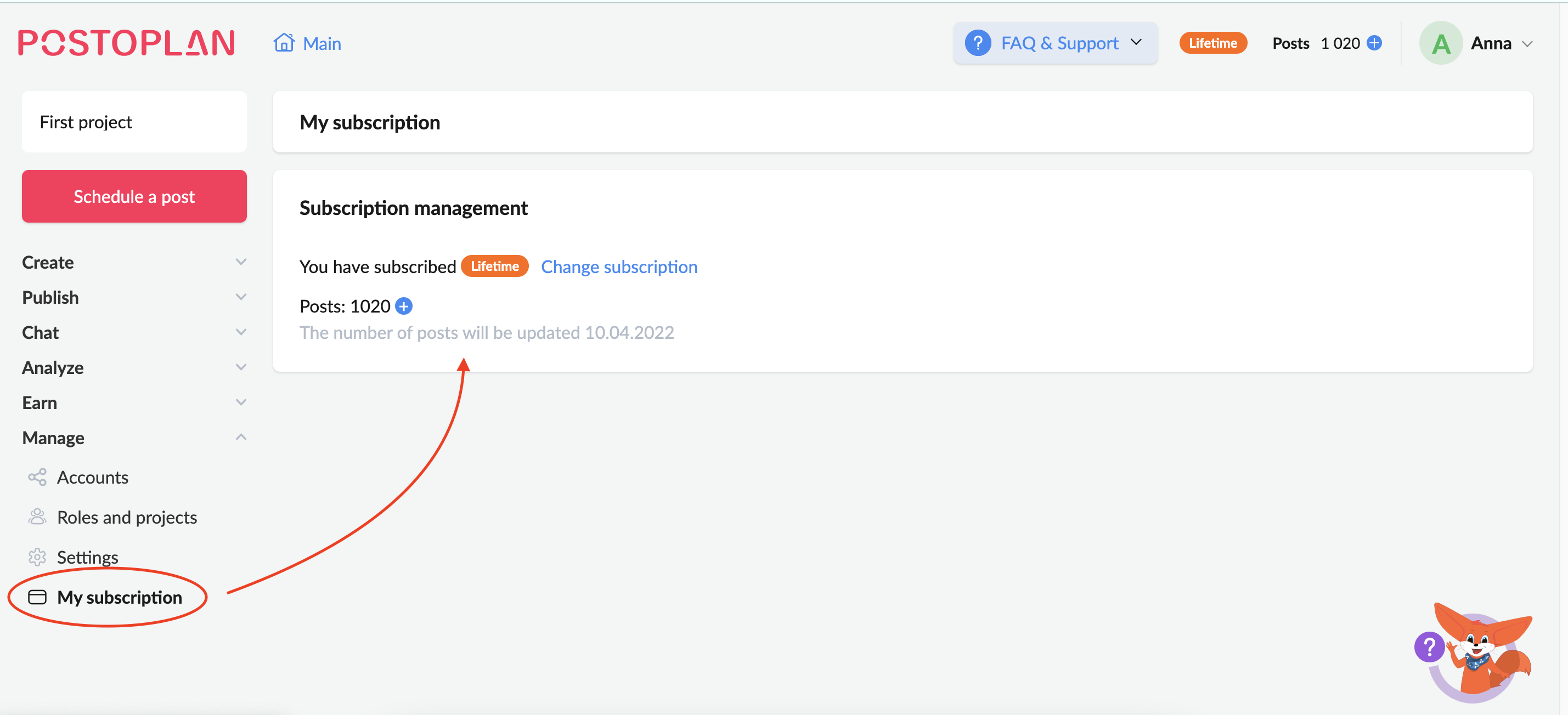Click the post update date text 10.04.2022
Screen dimensions: 1568x715
[x=629, y=333]
